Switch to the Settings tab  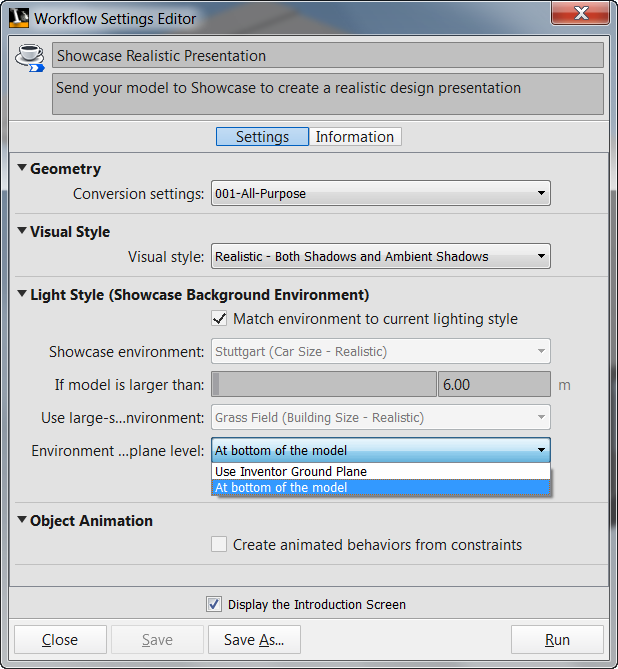(262, 137)
